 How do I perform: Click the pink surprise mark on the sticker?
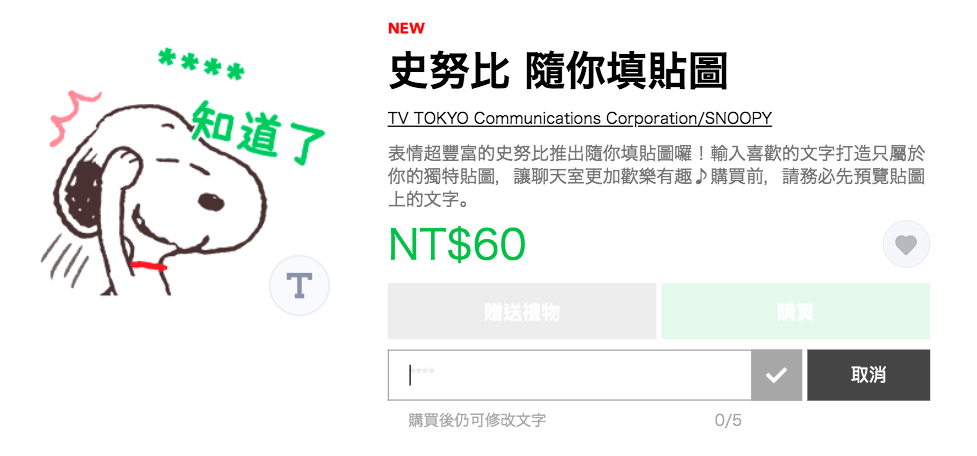click(75, 115)
